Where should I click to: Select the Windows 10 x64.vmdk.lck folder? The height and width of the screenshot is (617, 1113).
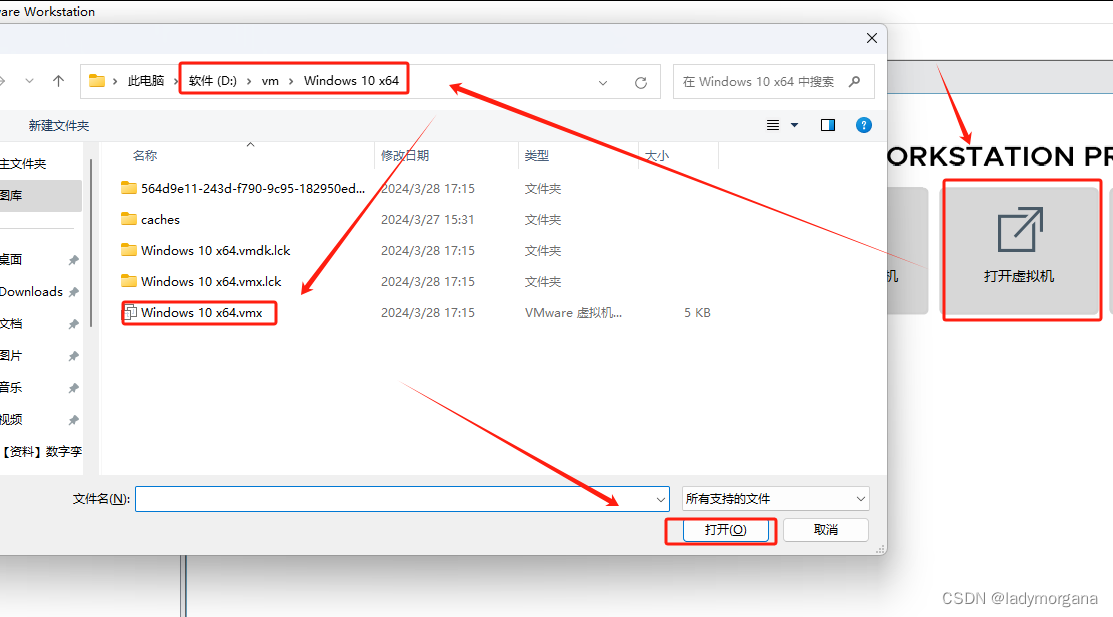215,251
